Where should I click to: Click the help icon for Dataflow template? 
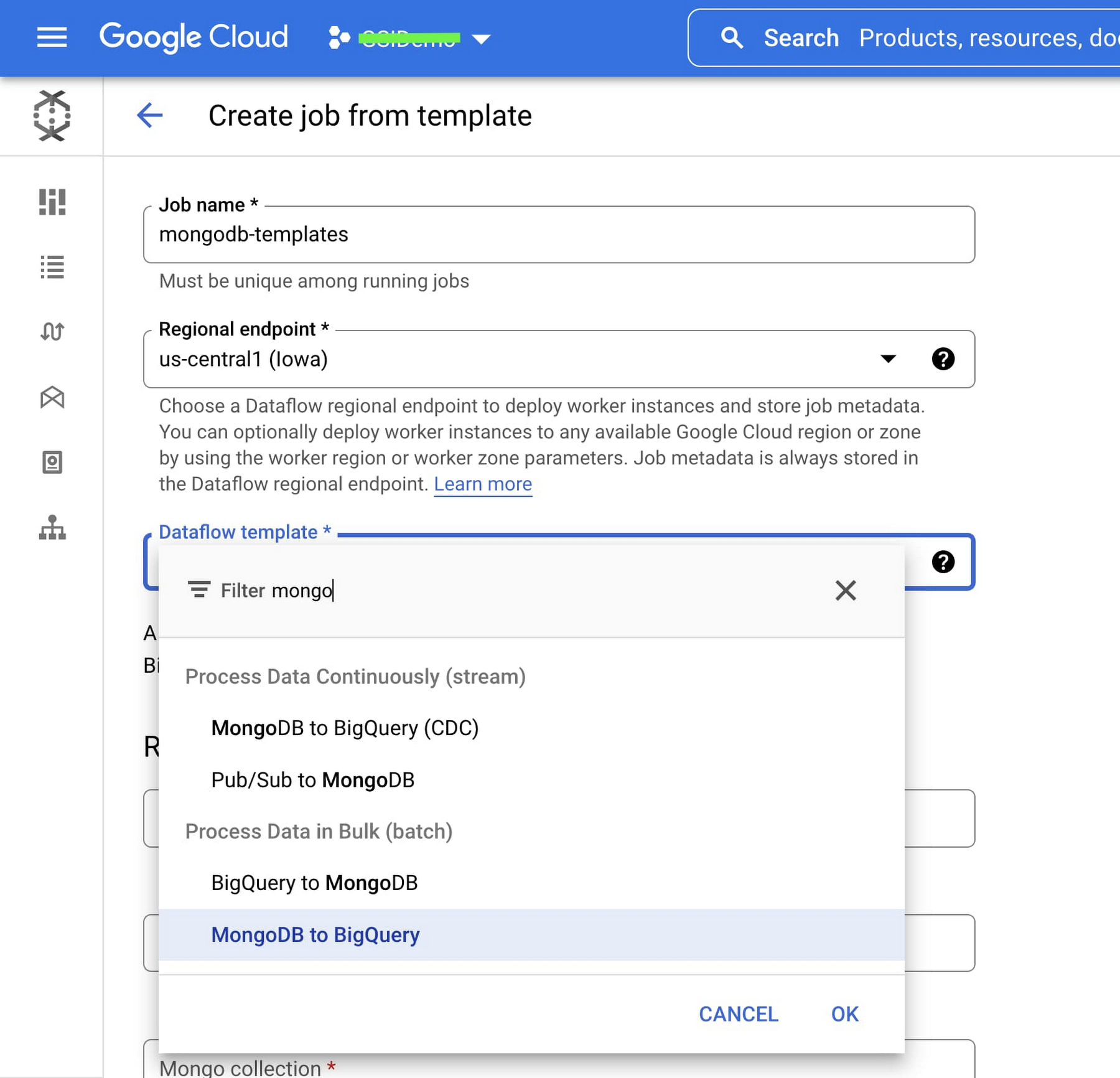point(943,562)
